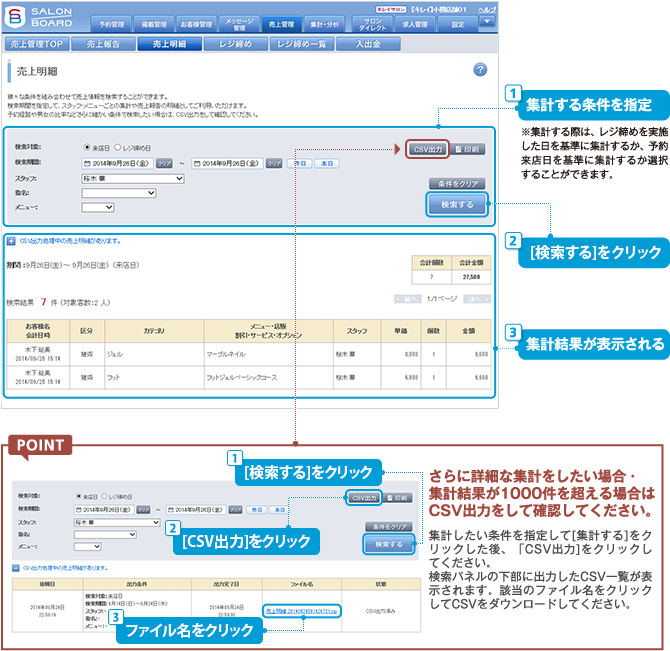The image size is (670, 651).
Task: Click the SALON BOARD logo
Action: (38, 17)
